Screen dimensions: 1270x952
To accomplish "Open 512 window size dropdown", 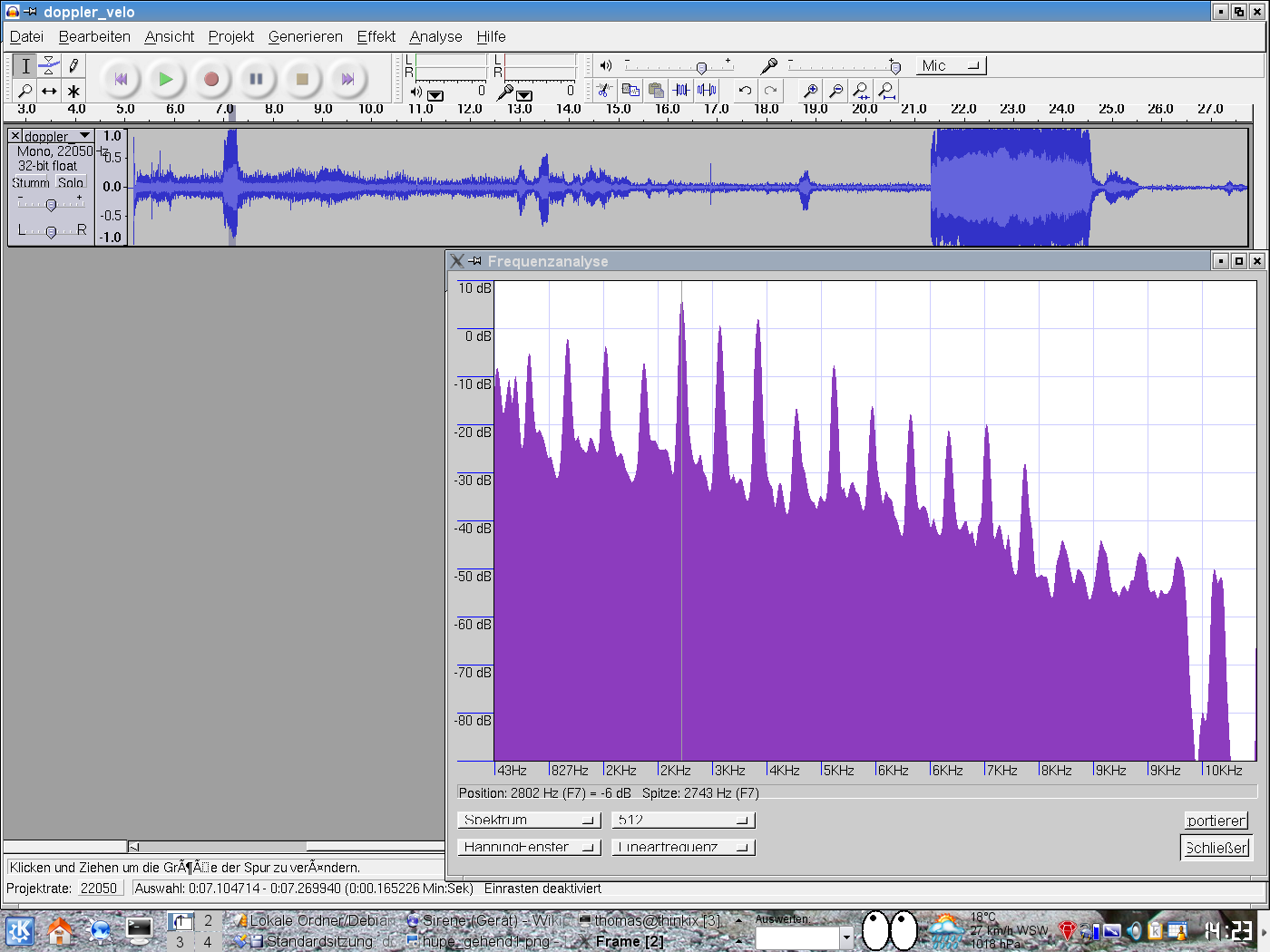I will pyautogui.click(x=683, y=820).
